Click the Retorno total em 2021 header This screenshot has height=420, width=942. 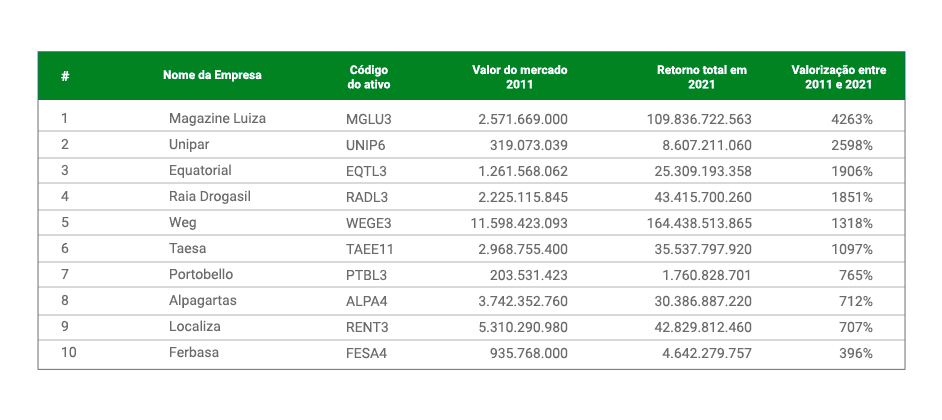(x=702, y=78)
